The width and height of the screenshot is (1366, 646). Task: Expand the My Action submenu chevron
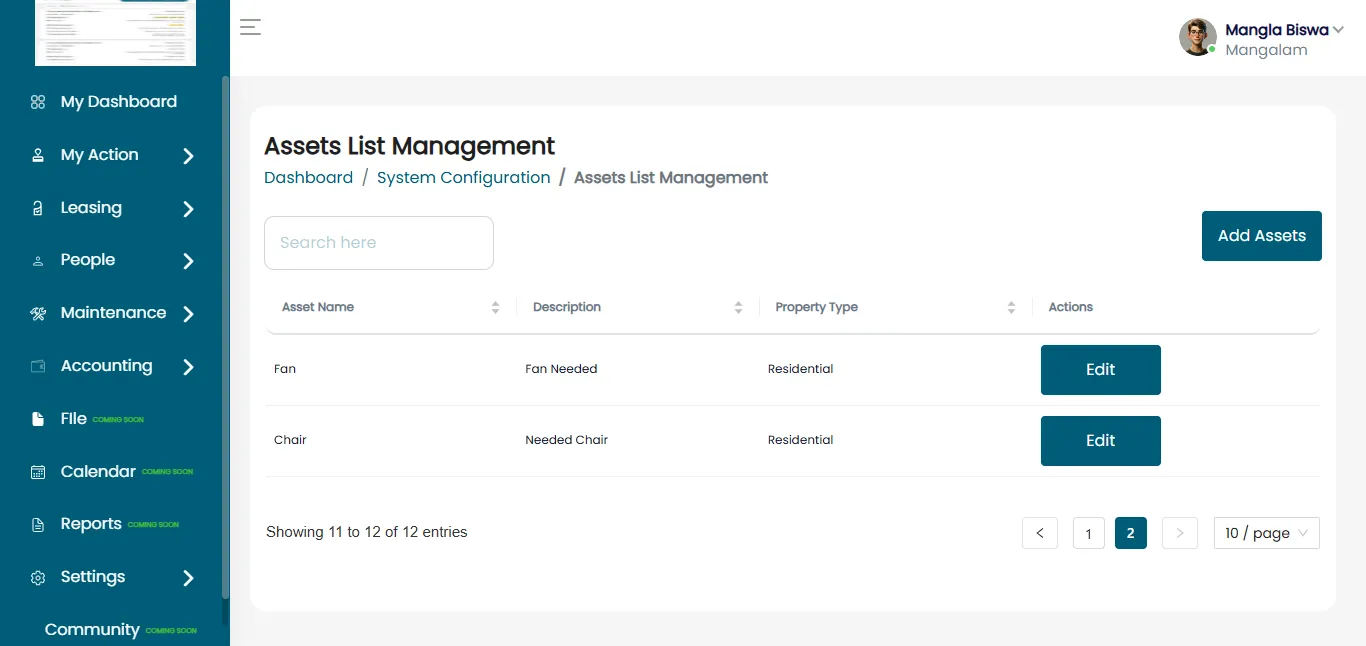point(188,156)
